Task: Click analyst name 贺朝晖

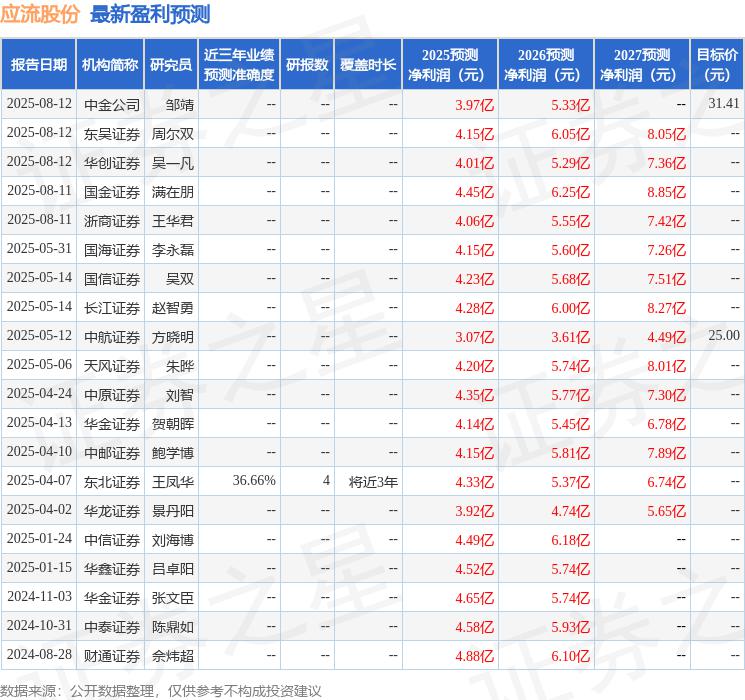Action: click(172, 424)
